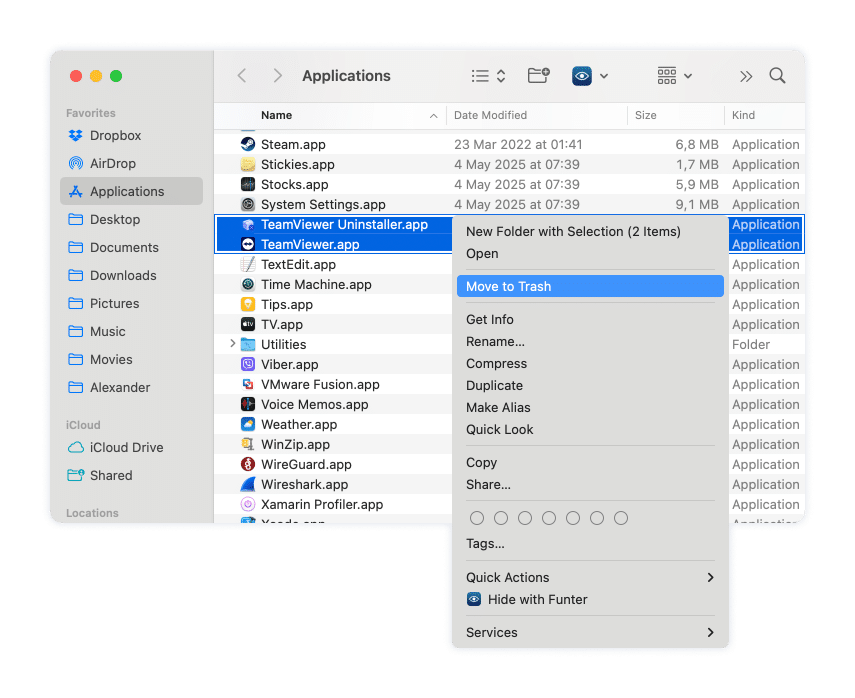Image resolution: width=855 pixels, height=698 pixels.
Task: Select the Weather.app icon
Action: point(248,424)
